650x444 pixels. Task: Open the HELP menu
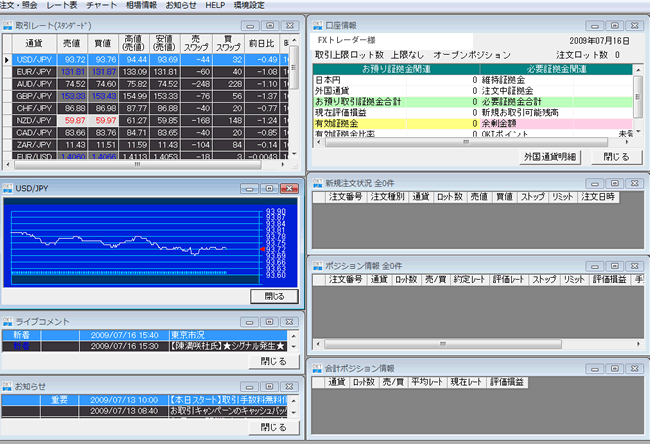point(215,5)
